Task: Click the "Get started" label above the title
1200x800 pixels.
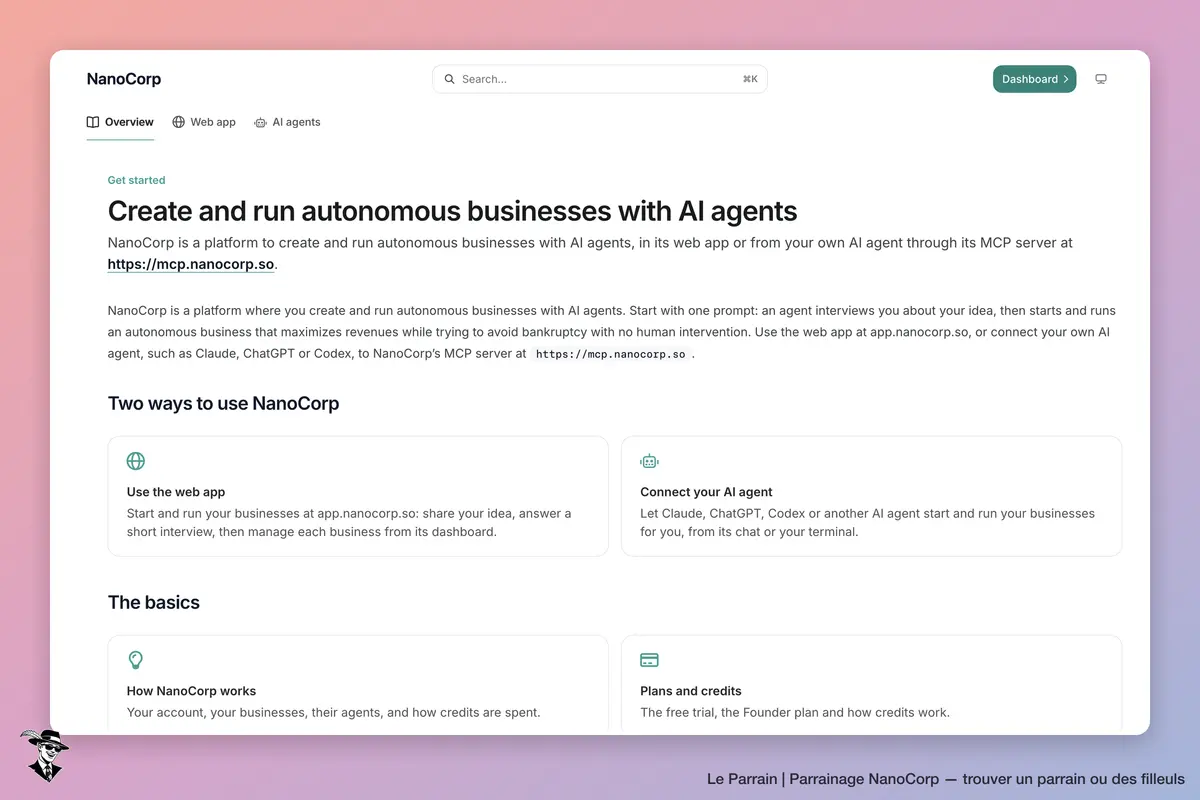Action: [x=137, y=180]
